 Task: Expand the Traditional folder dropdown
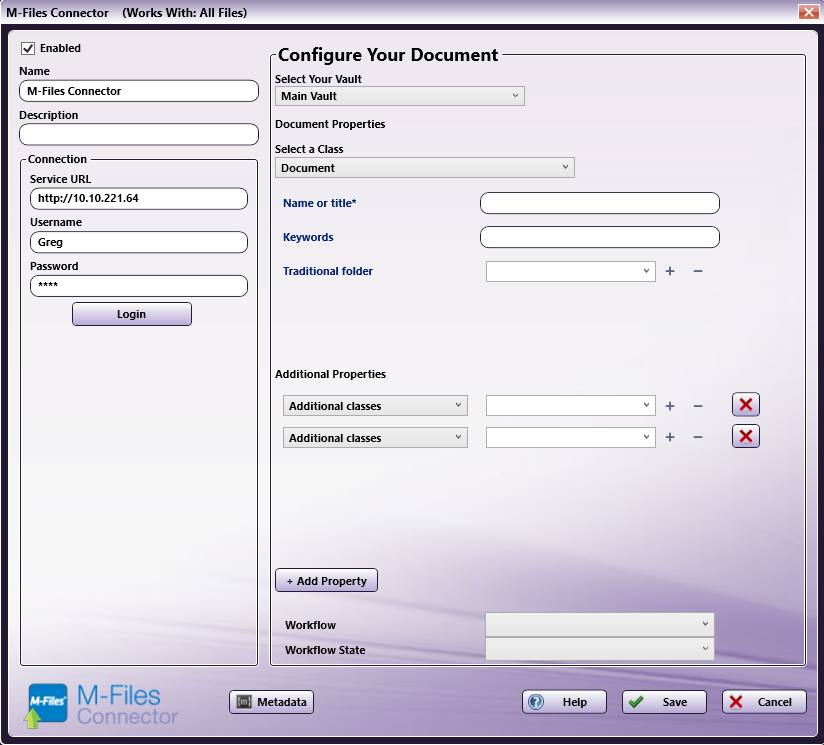(x=571, y=271)
